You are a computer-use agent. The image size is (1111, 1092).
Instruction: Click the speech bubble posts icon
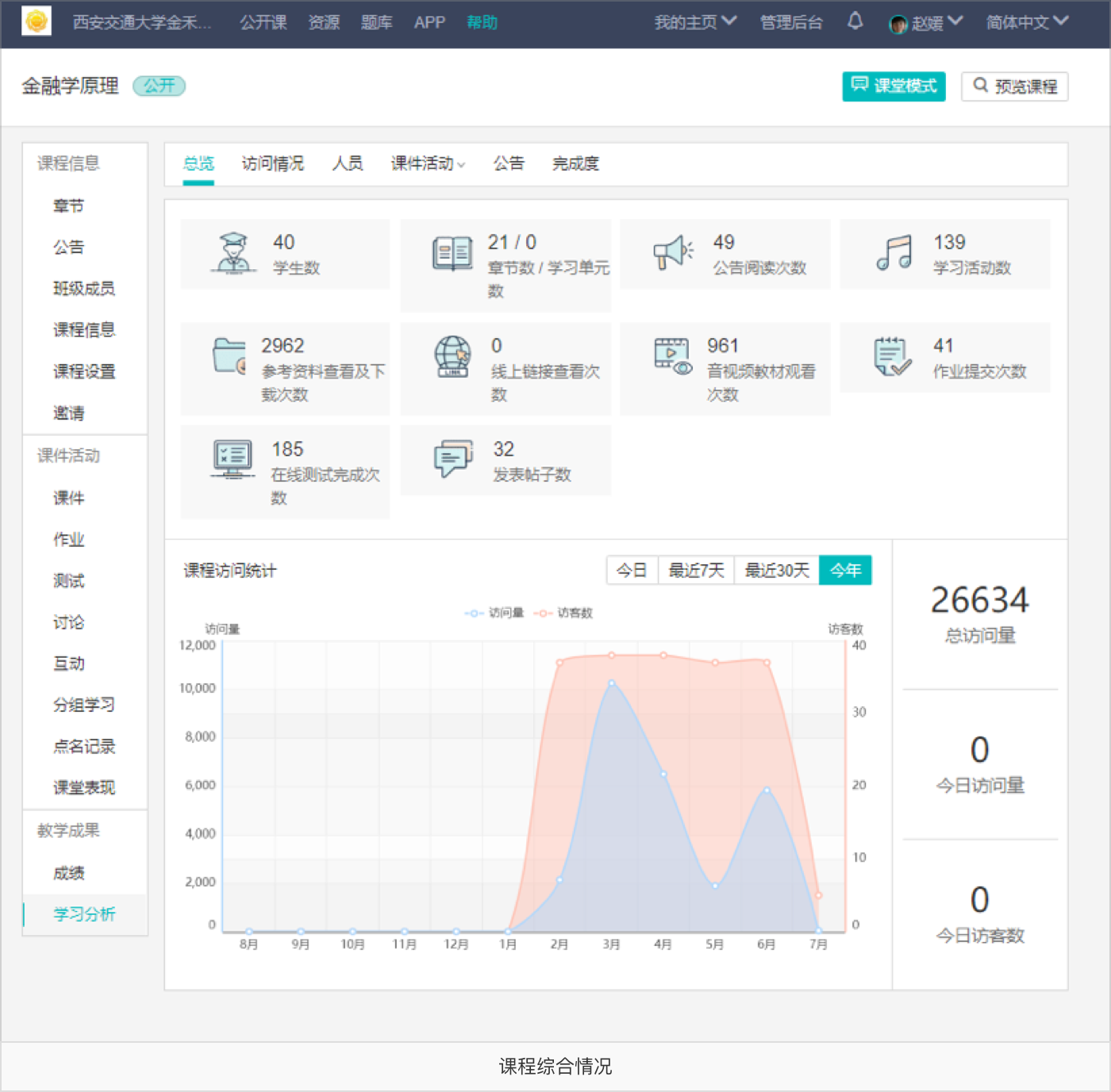tap(452, 459)
